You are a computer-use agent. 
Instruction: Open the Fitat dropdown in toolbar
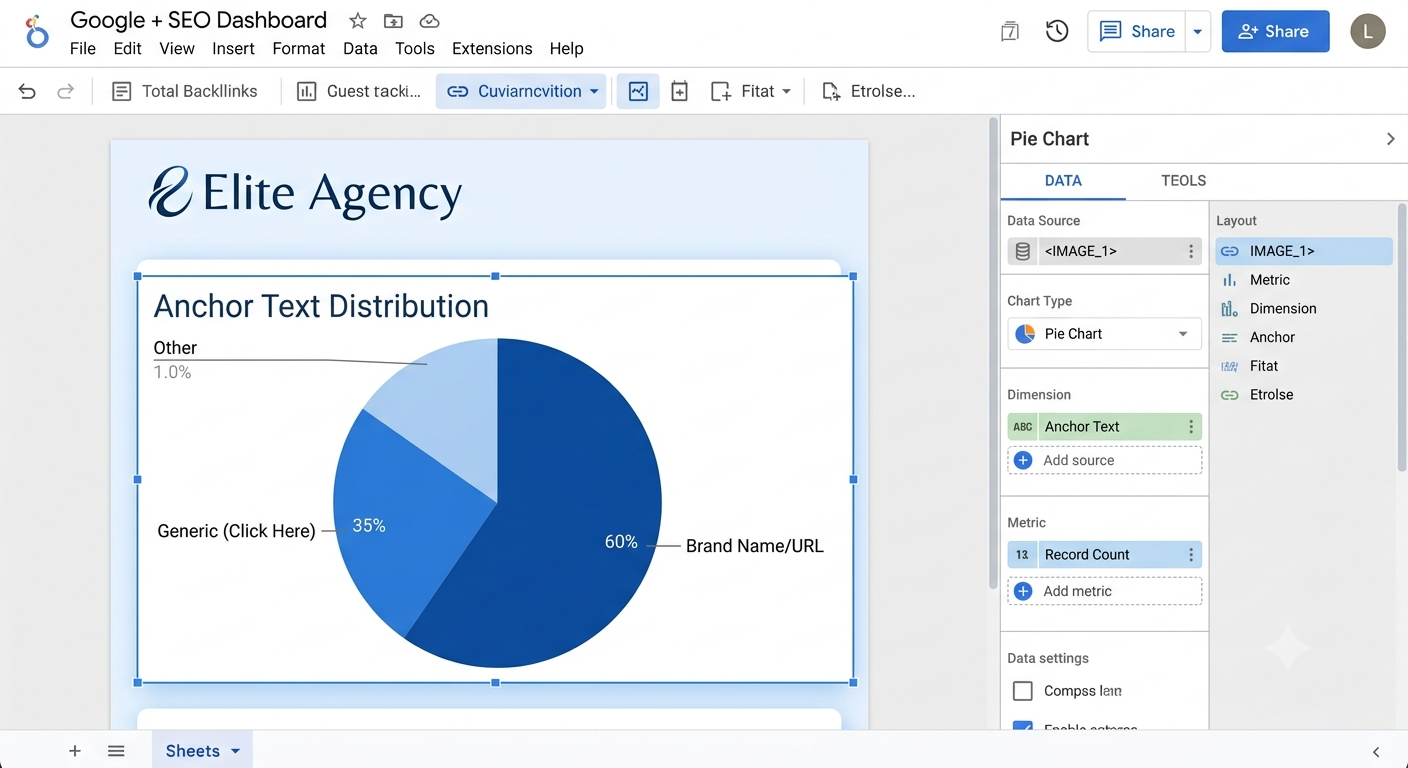click(x=751, y=91)
